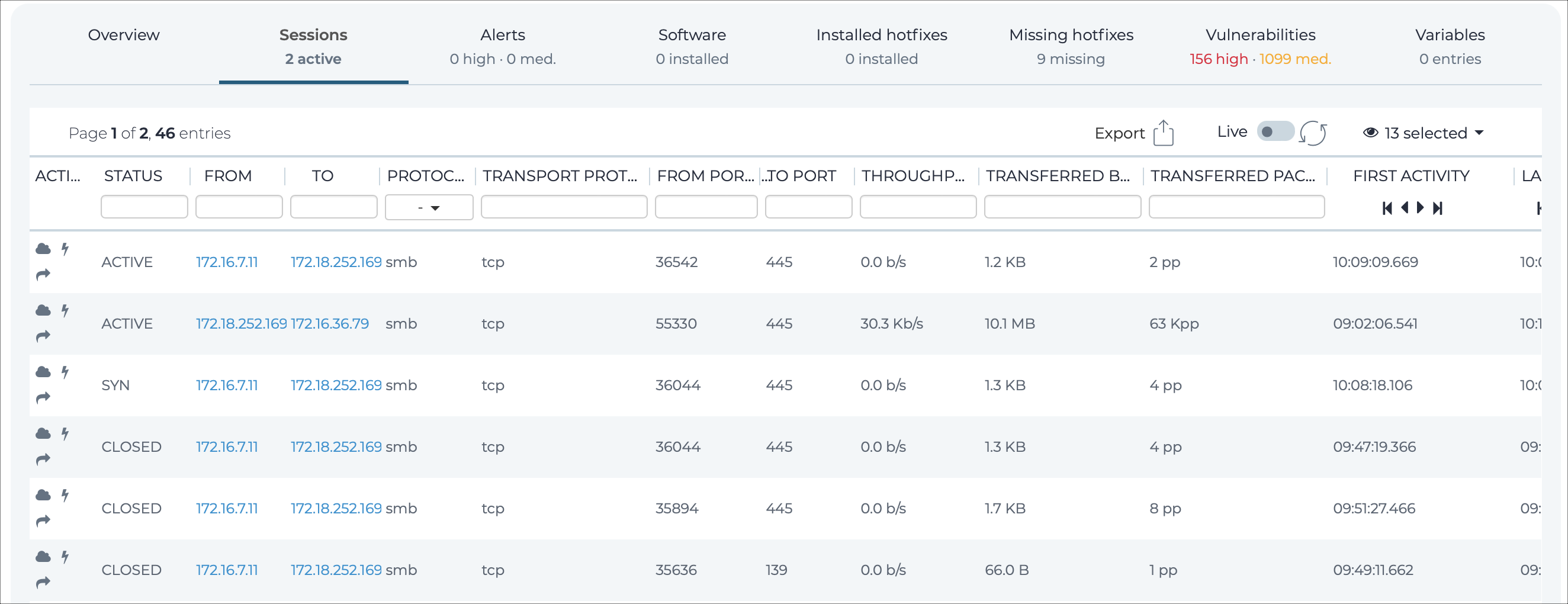Open TO link 172.18.252.169 in 36542 row
The image size is (1568, 604).
(336, 262)
